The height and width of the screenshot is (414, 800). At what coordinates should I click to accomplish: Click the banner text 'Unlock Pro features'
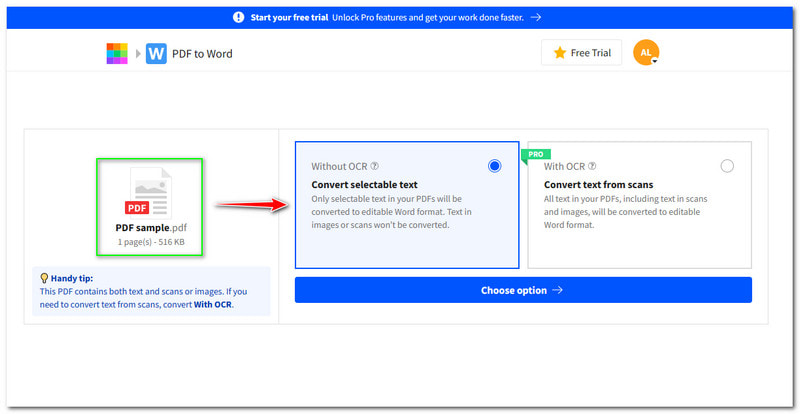tap(369, 17)
